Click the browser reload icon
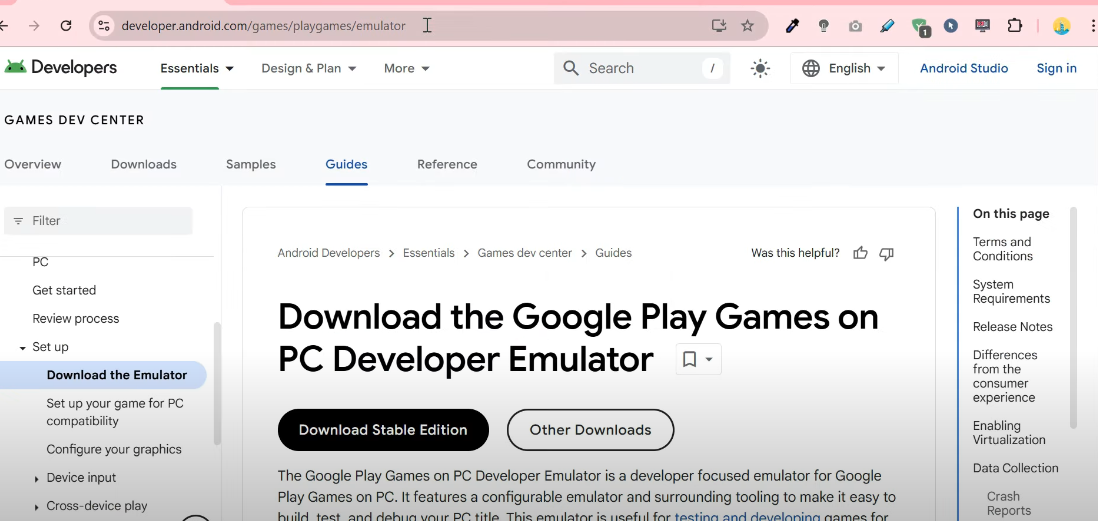The width and height of the screenshot is (1098, 521). [x=66, y=26]
